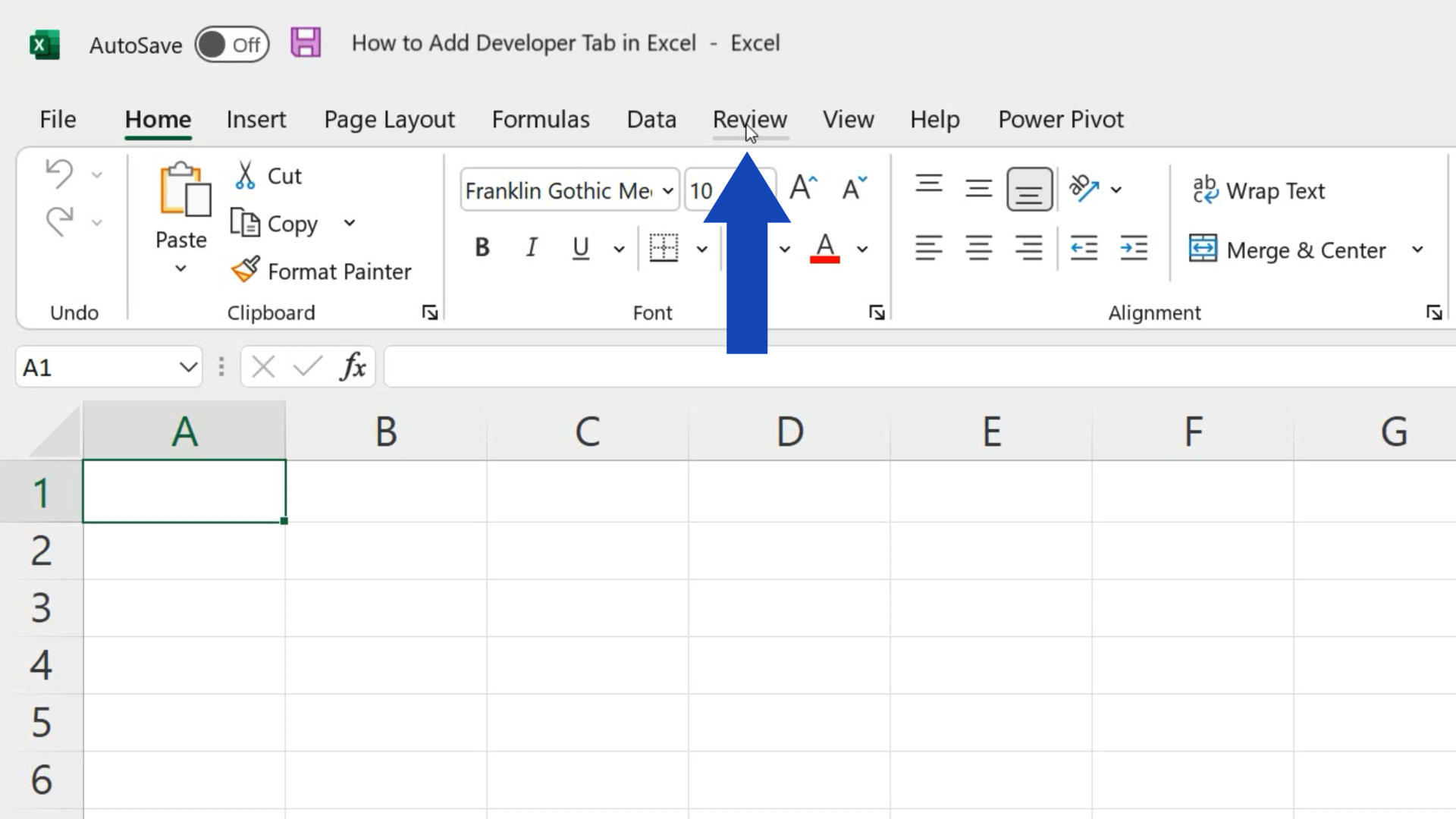Open the font name dropdown
Viewport: 1456px width, 819px height.
tap(667, 190)
